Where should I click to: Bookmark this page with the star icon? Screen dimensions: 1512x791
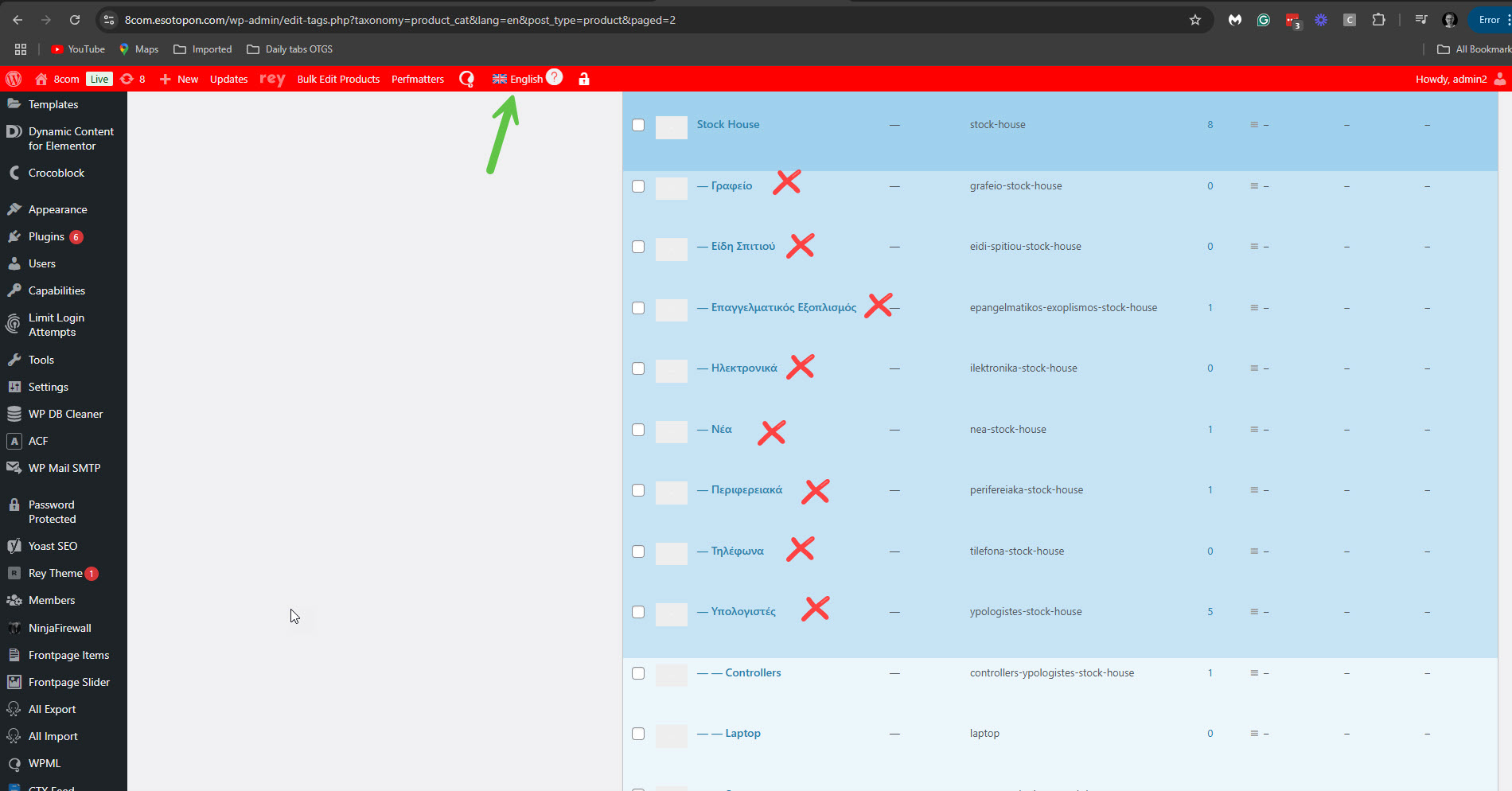1195,20
